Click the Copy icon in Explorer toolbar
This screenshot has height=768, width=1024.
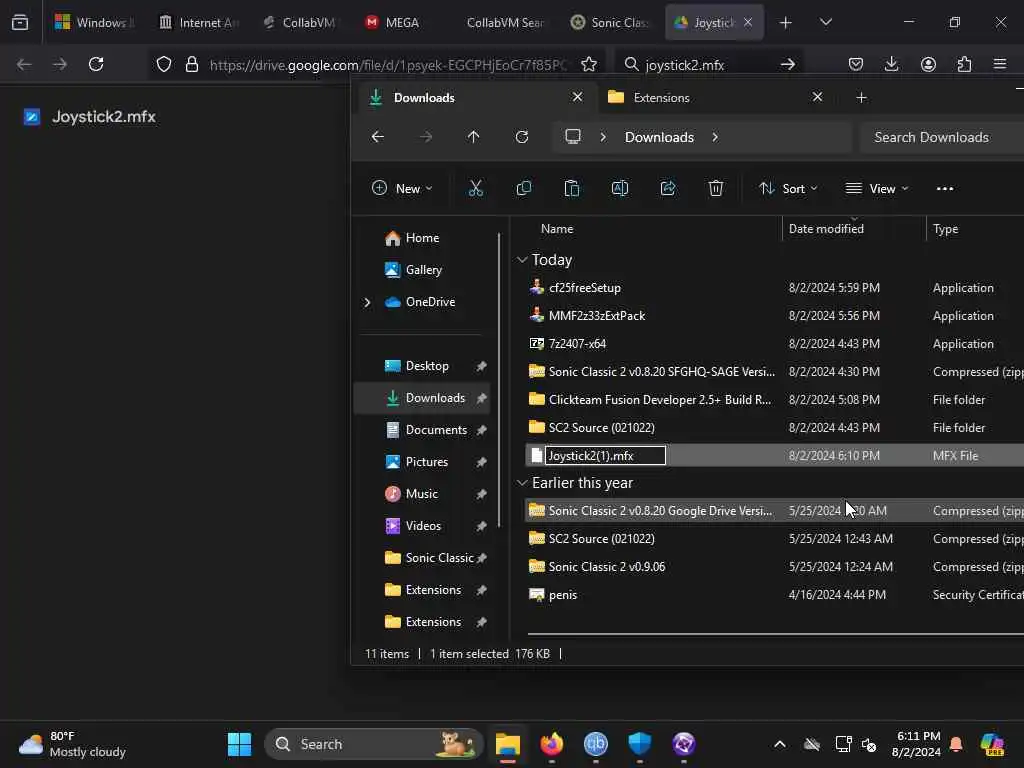[x=524, y=189]
